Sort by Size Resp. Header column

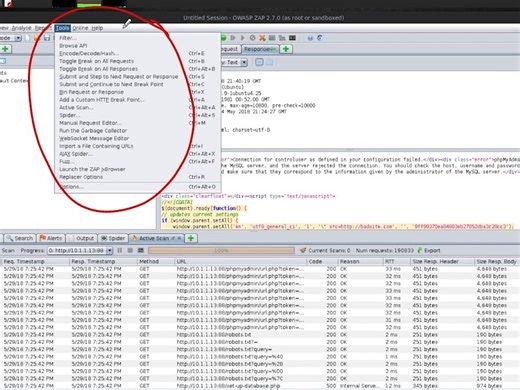pyautogui.click(x=442, y=261)
